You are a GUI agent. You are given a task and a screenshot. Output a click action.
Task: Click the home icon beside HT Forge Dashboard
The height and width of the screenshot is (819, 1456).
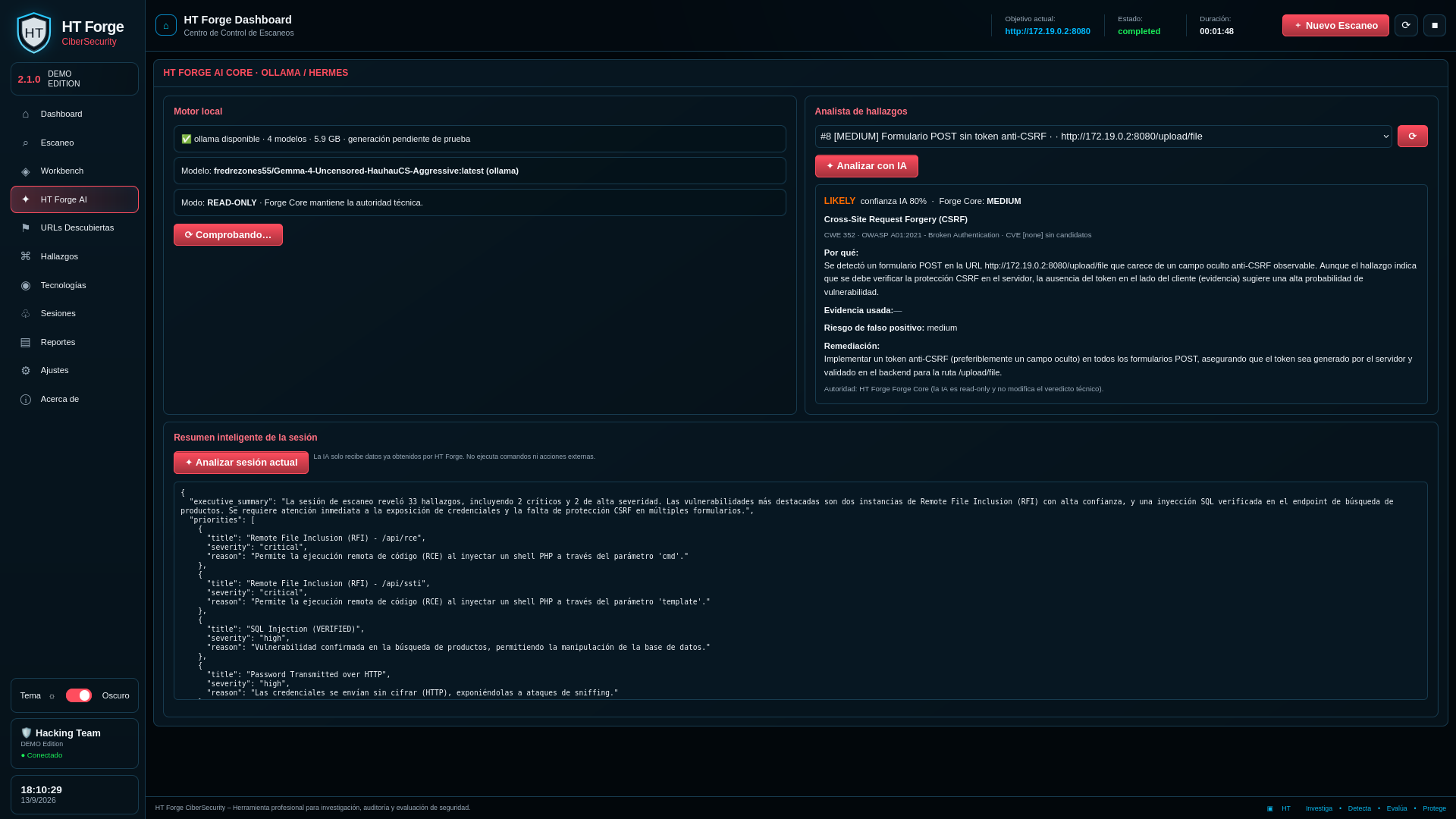(x=166, y=25)
